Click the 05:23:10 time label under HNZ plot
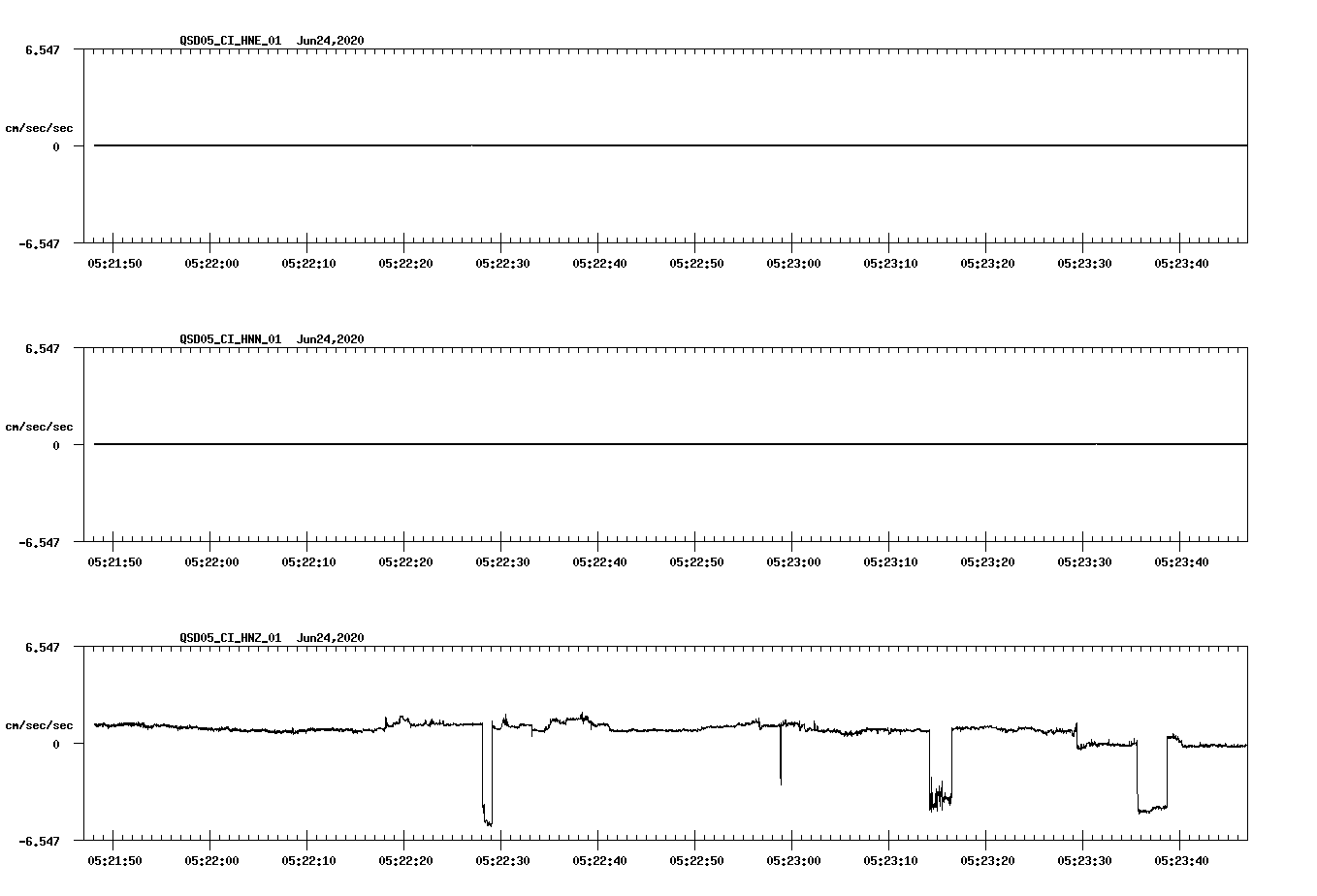The height and width of the screenshot is (896, 1317). pos(890,860)
